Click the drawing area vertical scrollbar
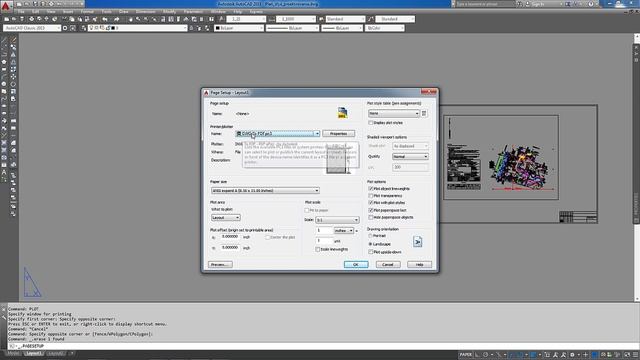 point(637,167)
